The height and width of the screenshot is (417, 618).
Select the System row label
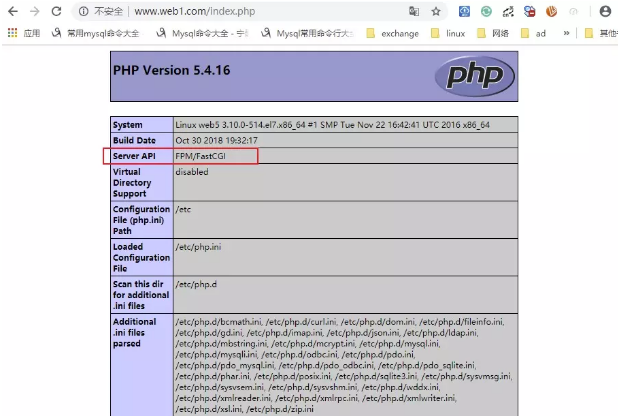[128, 125]
